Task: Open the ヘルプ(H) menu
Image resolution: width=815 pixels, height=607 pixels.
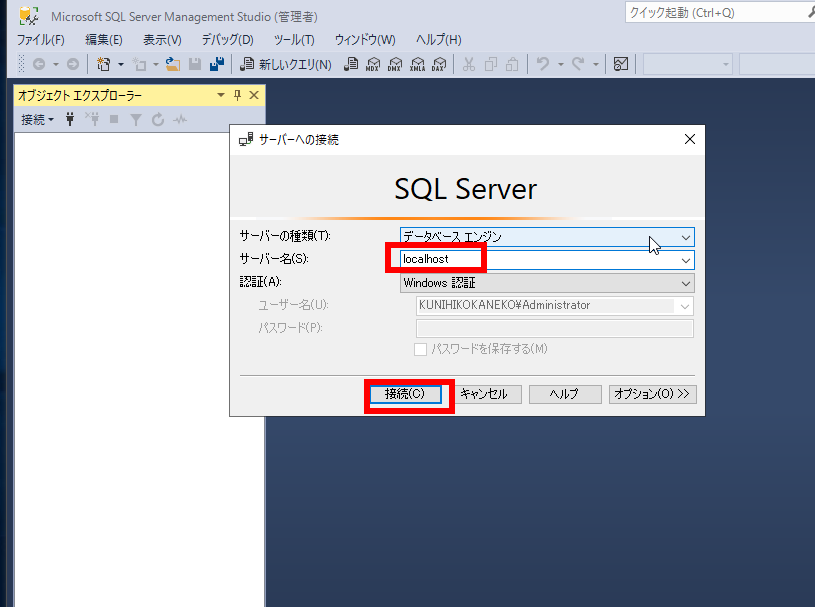Action: coord(439,39)
